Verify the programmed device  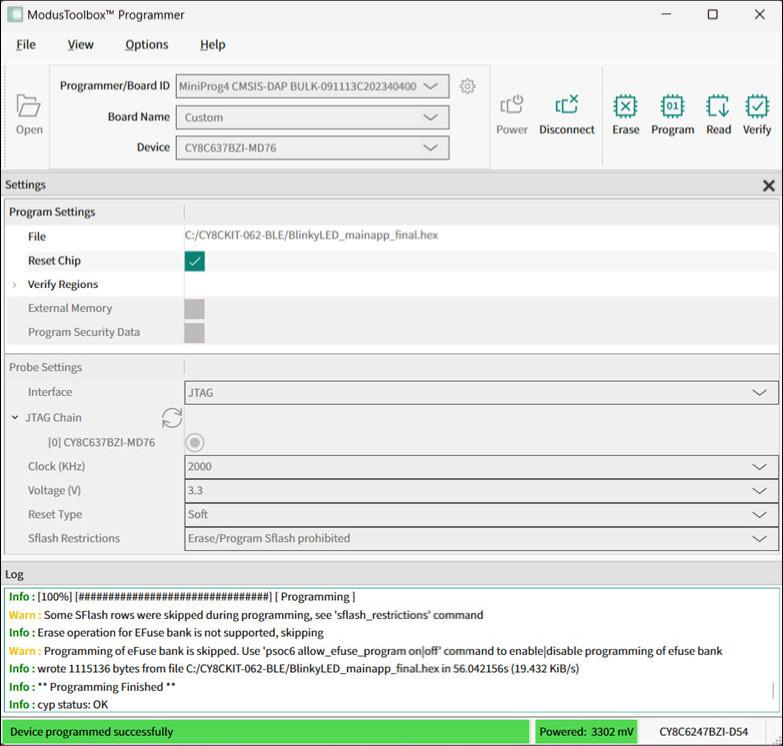(757, 114)
